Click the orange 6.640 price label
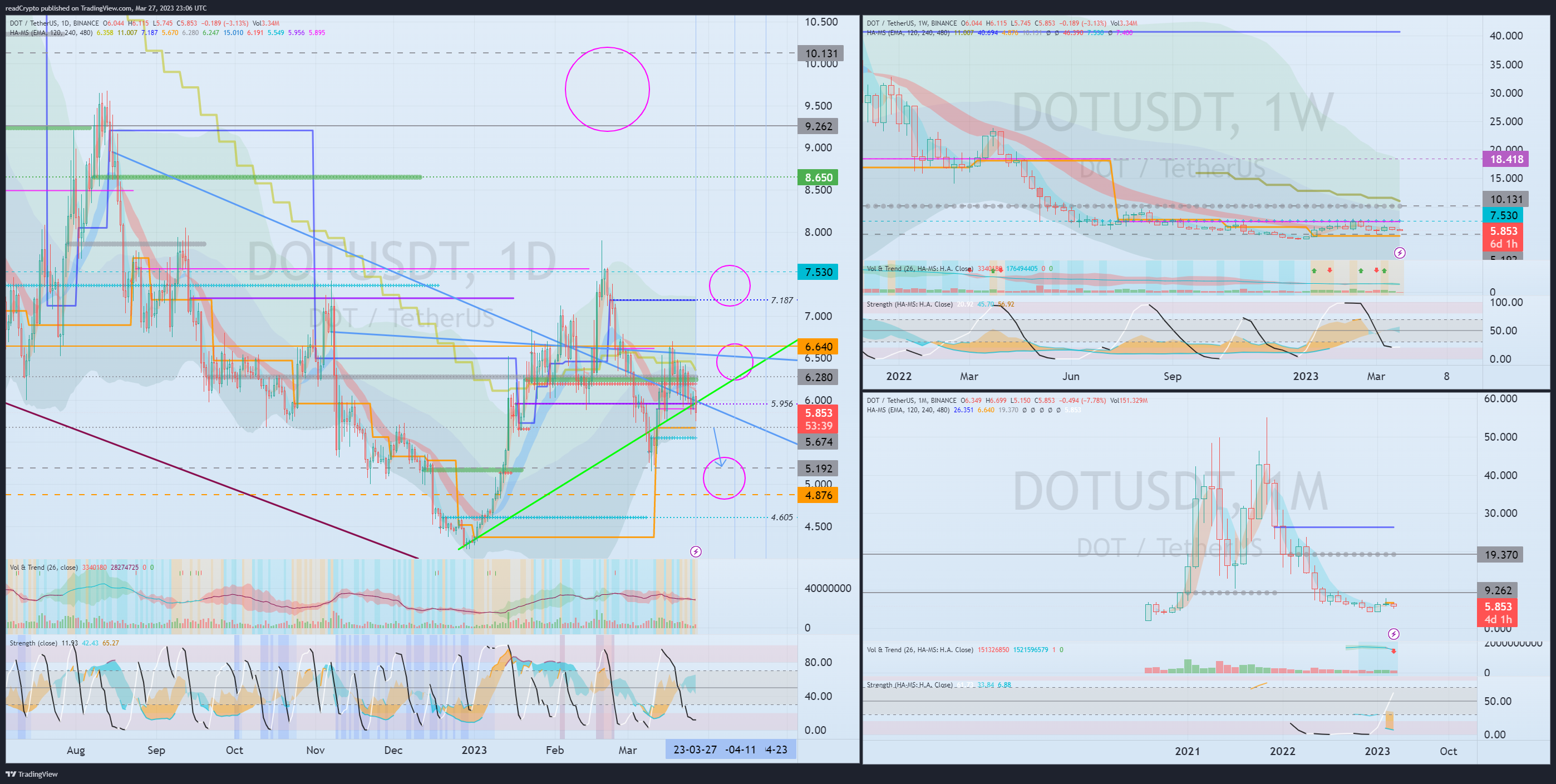Screen dimensions: 1556x784 click(818, 347)
